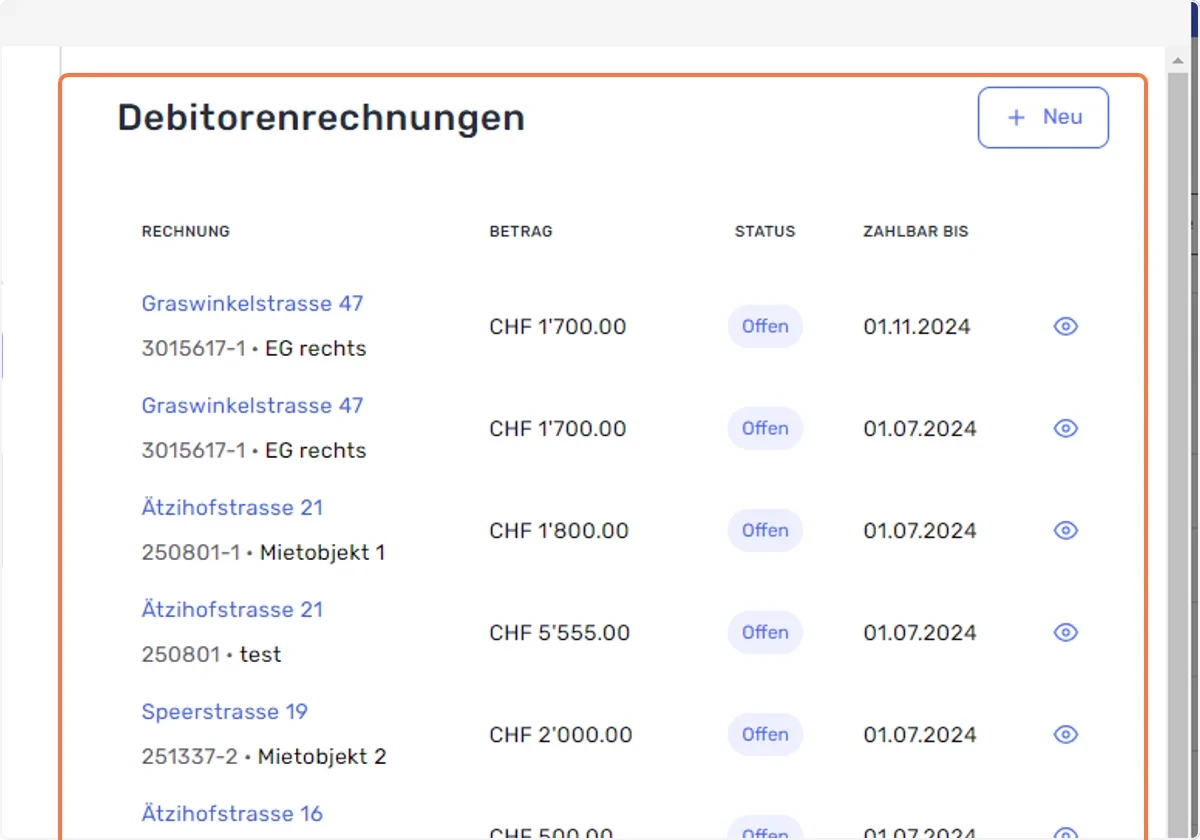
Task: Click the '251337-2 • Mietobjekt 2' subtitle
Action: [x=264, y=756]
